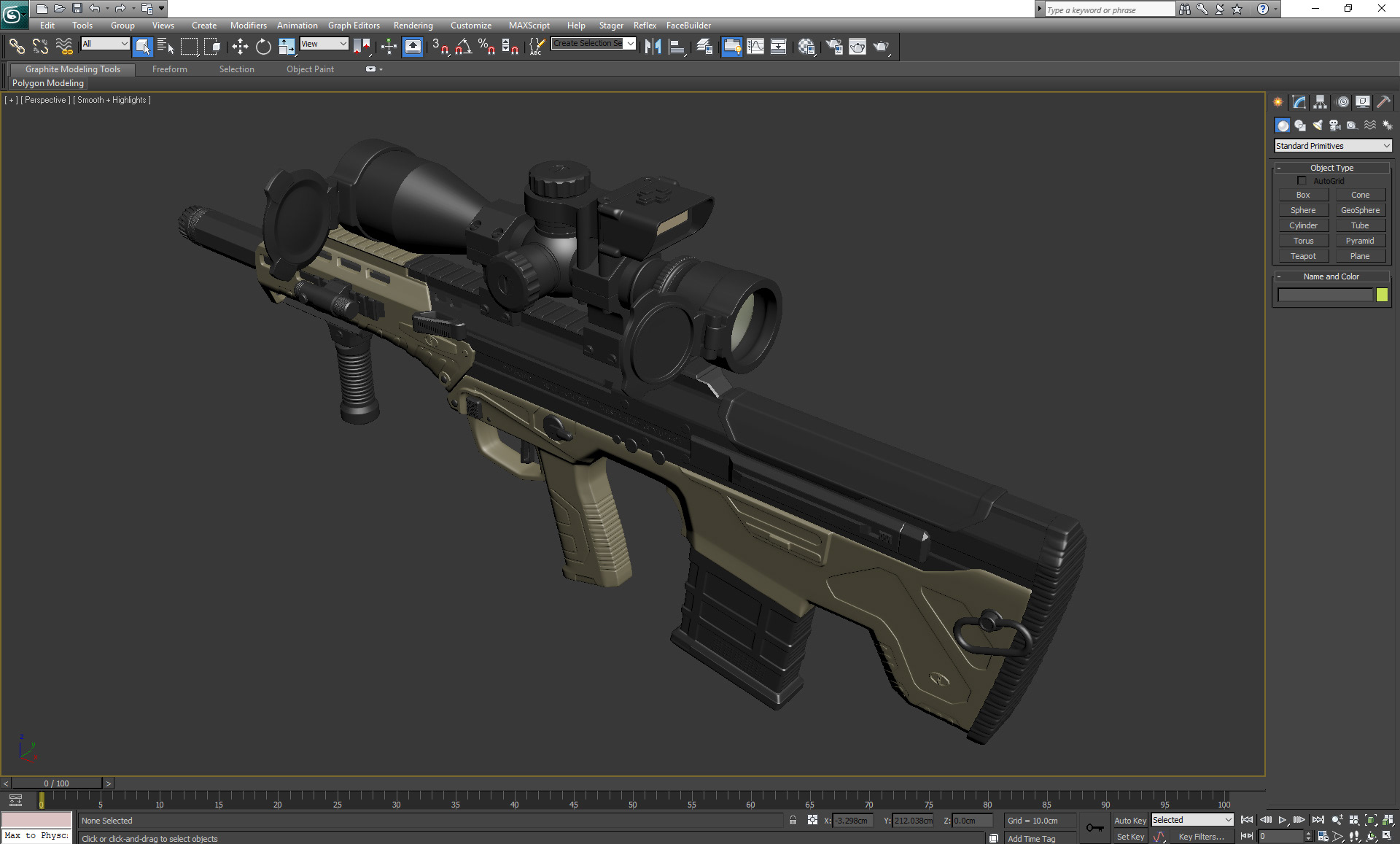Select the Select and Rotate tool
1400x844 pixels.
[263, 46]
